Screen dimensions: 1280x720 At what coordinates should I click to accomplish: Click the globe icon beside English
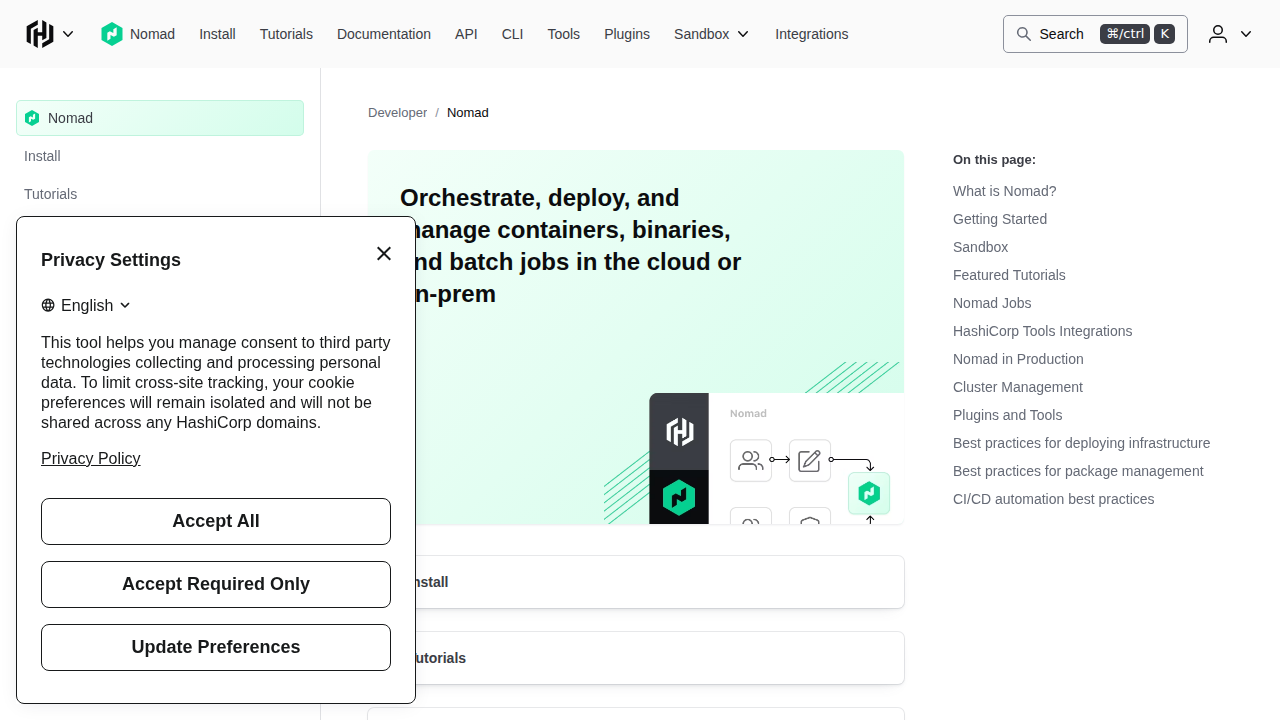(48, 306)
